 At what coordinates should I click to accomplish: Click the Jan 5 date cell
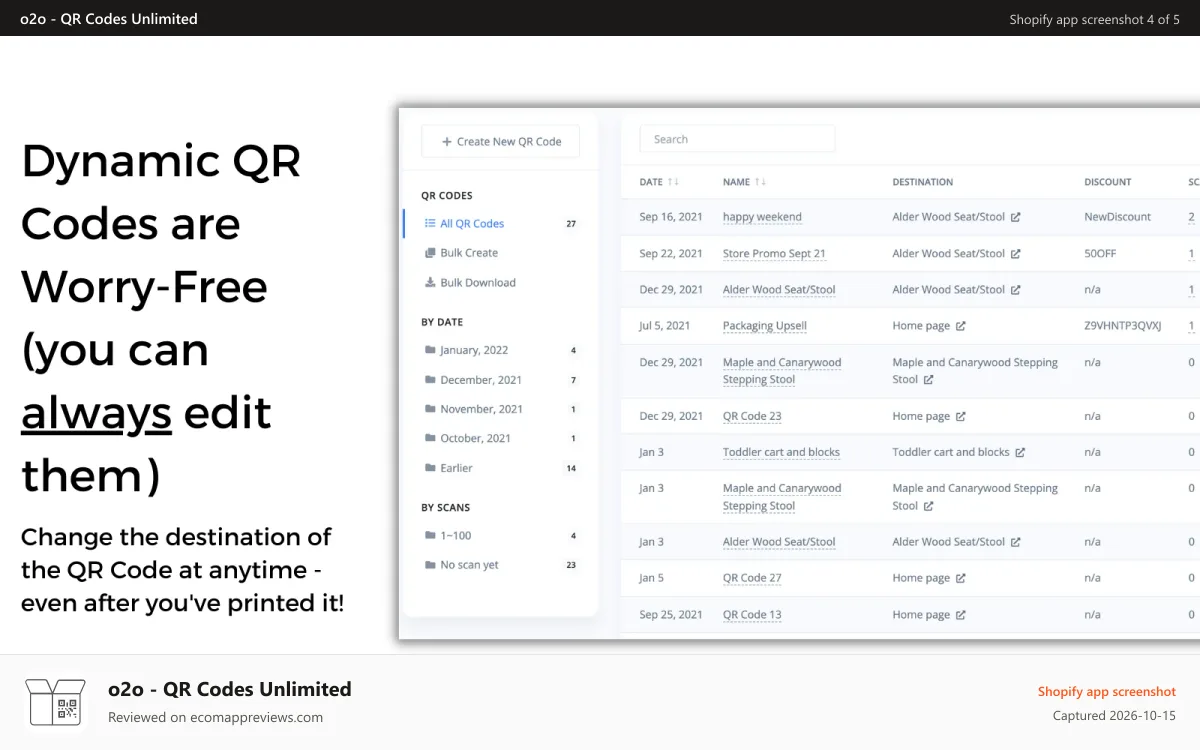(x=652, y=578)
